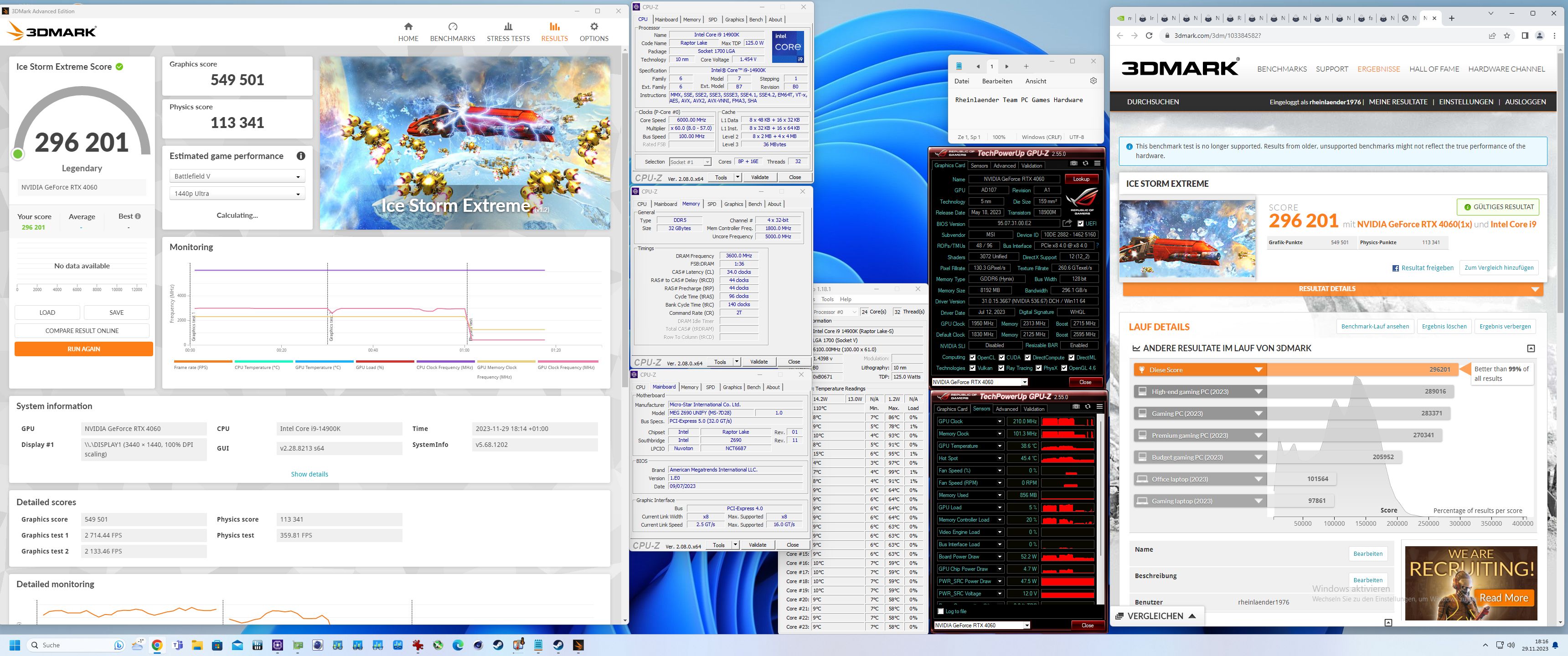Click Bus Interface question mark in GPU-Z

click(1097, 246)
